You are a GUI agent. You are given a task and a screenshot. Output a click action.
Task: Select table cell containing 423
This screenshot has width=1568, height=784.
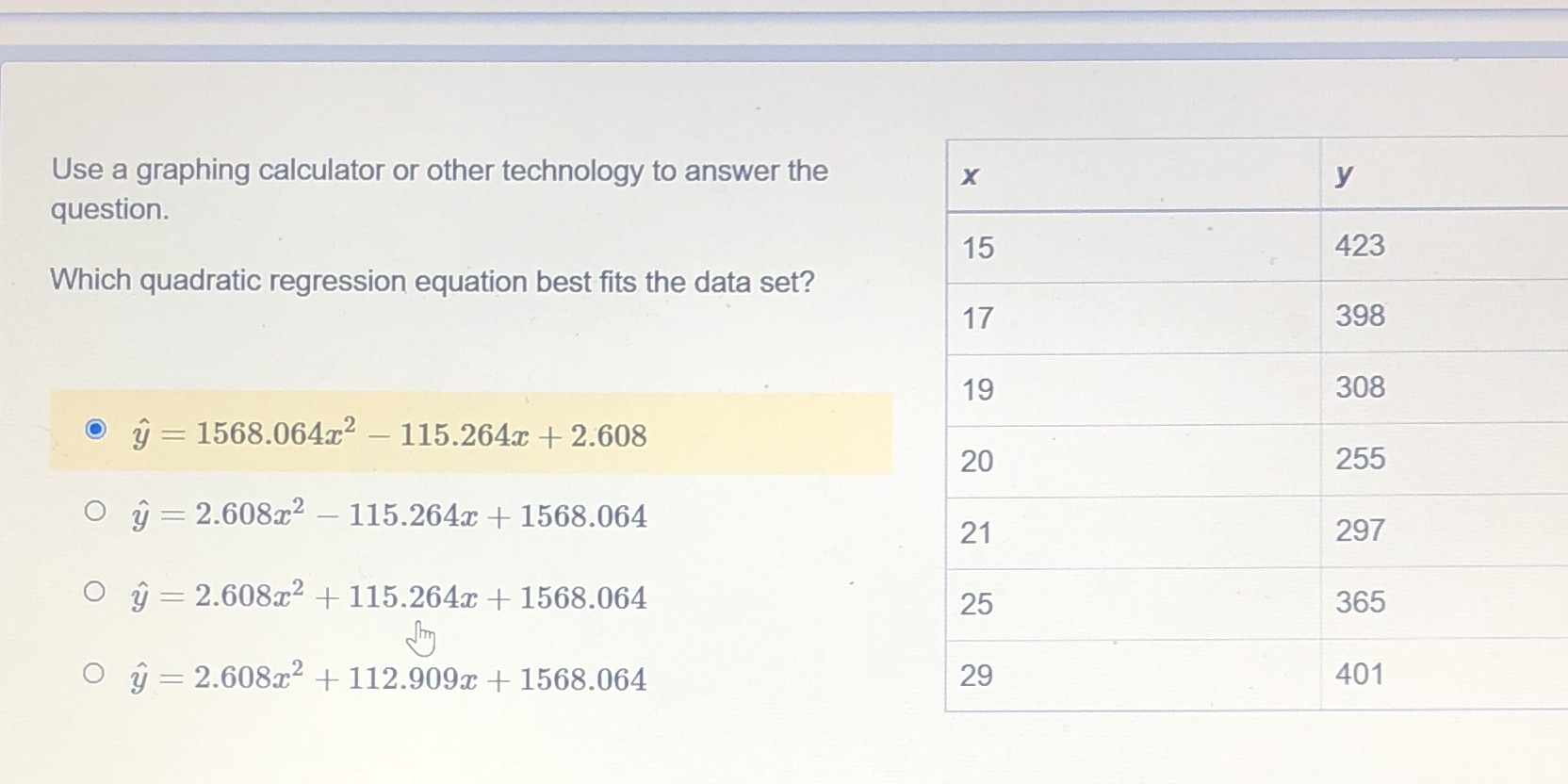[1360, 245]
